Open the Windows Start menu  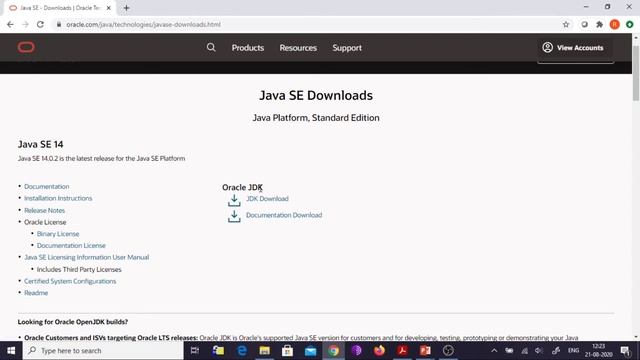tap(11, 351)
